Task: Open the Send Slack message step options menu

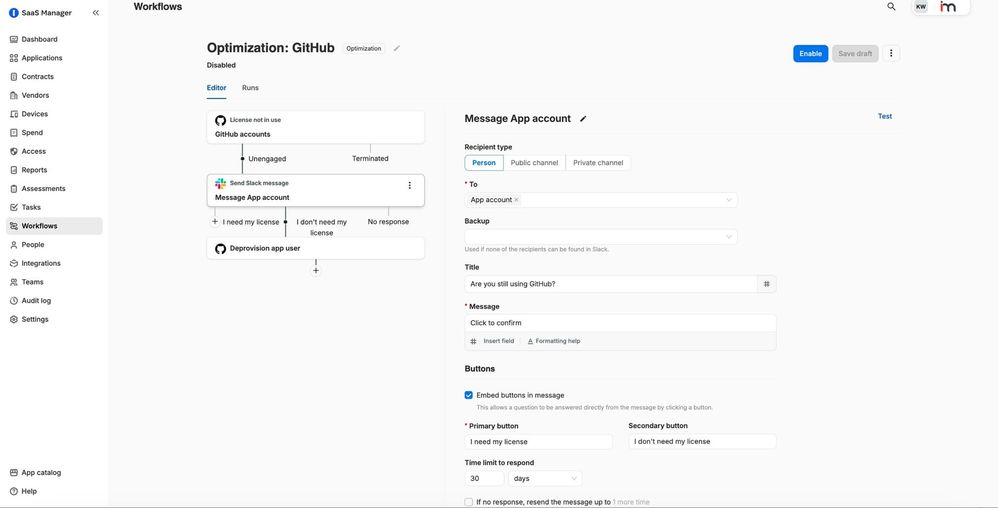Action: [x=409, y=185]
